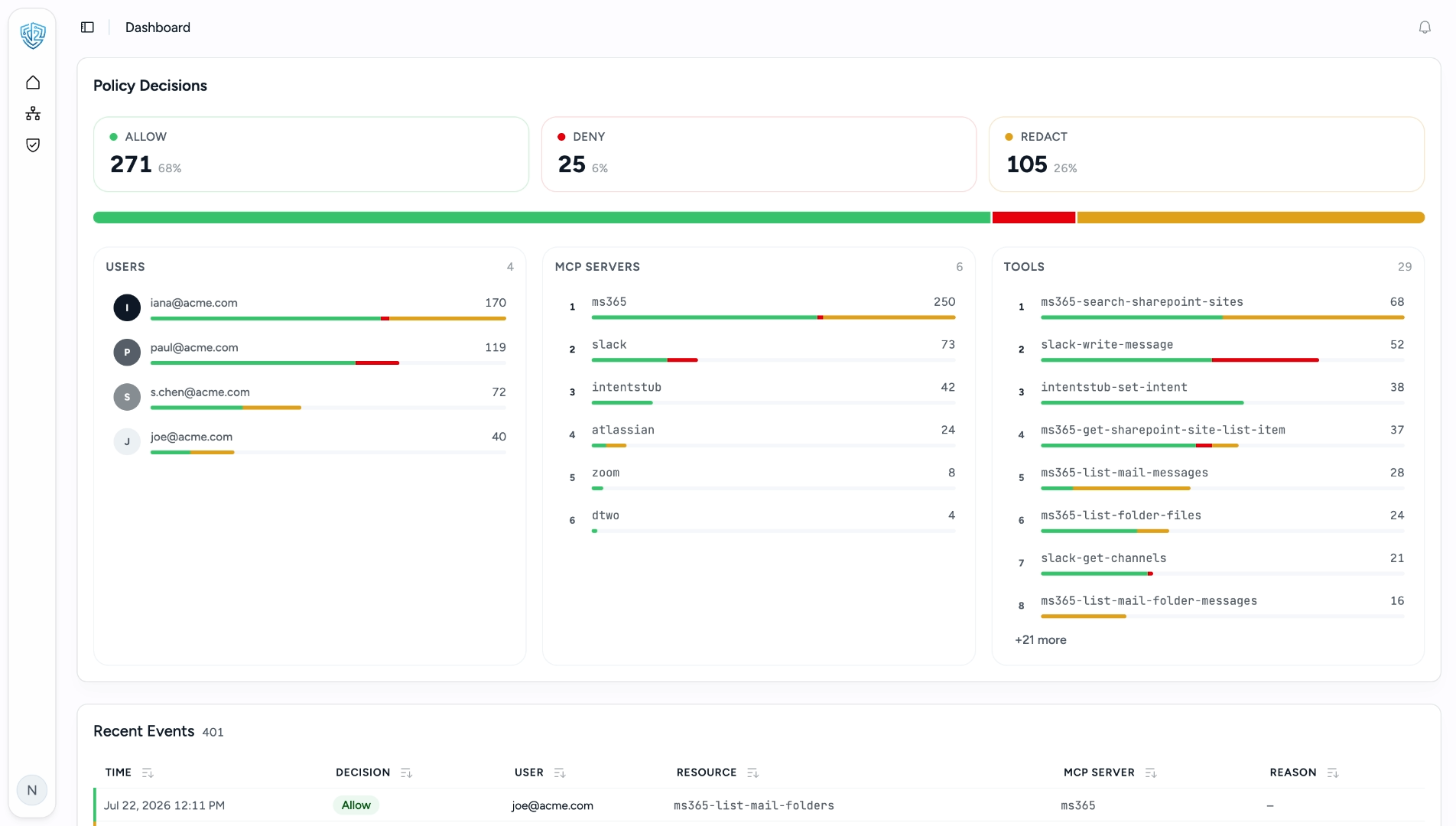This screenshot has height=826, width=1456.
Task: Click joe@acme.com in Recent Events row
Action: (552, 805)
